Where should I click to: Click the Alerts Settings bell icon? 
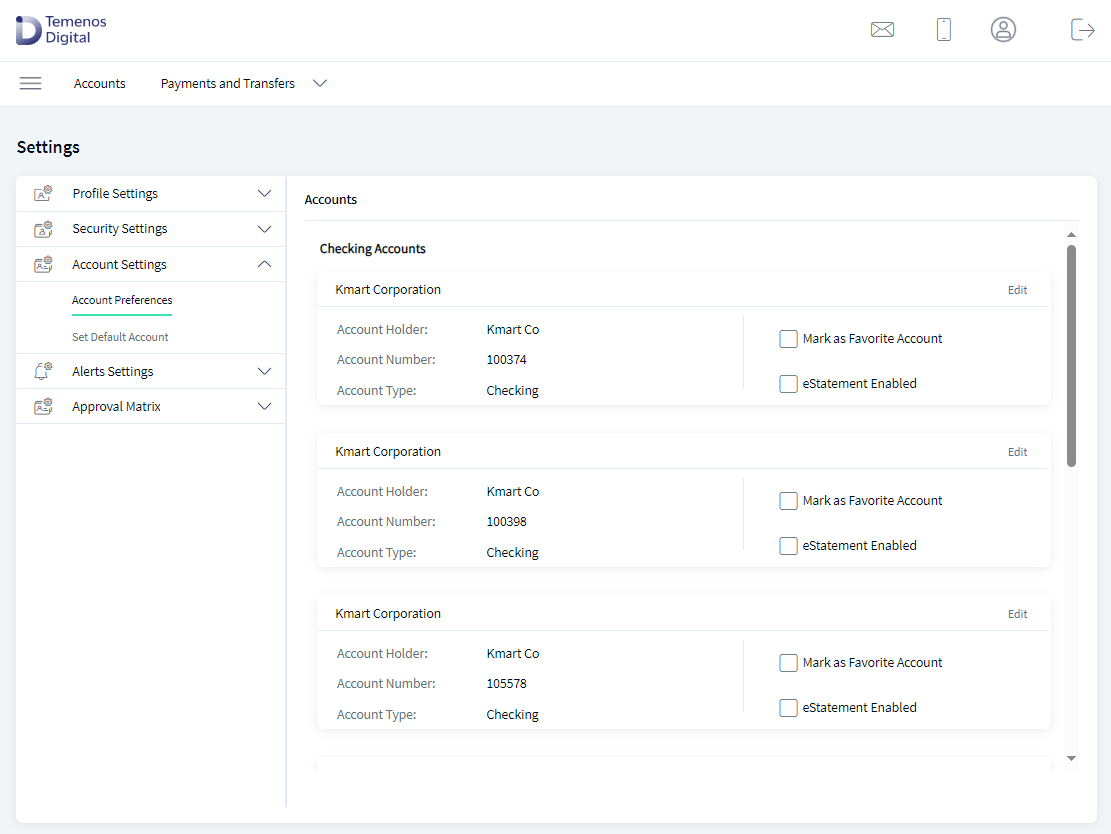point(43,371)
